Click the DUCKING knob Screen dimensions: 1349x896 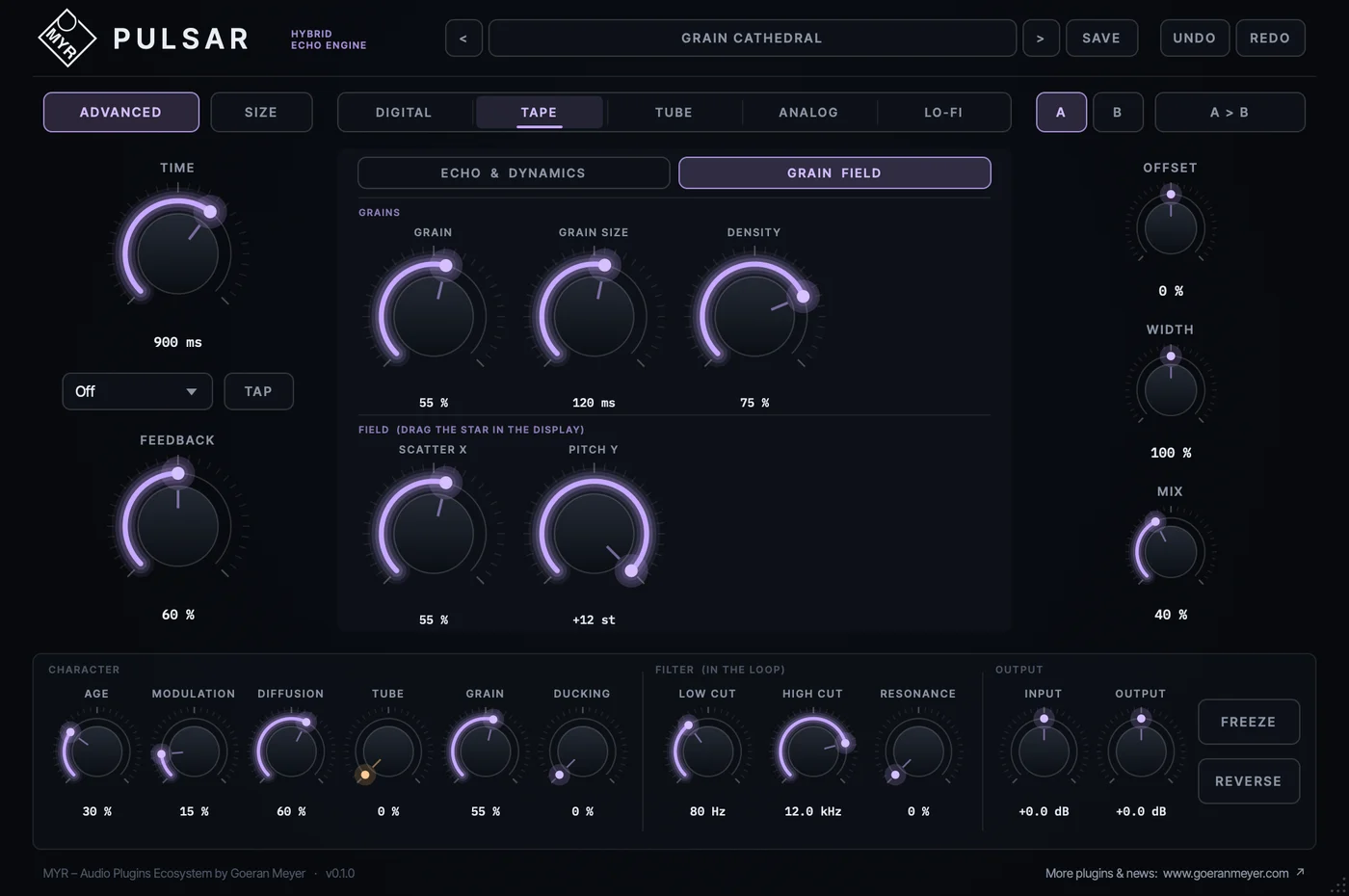582,751
